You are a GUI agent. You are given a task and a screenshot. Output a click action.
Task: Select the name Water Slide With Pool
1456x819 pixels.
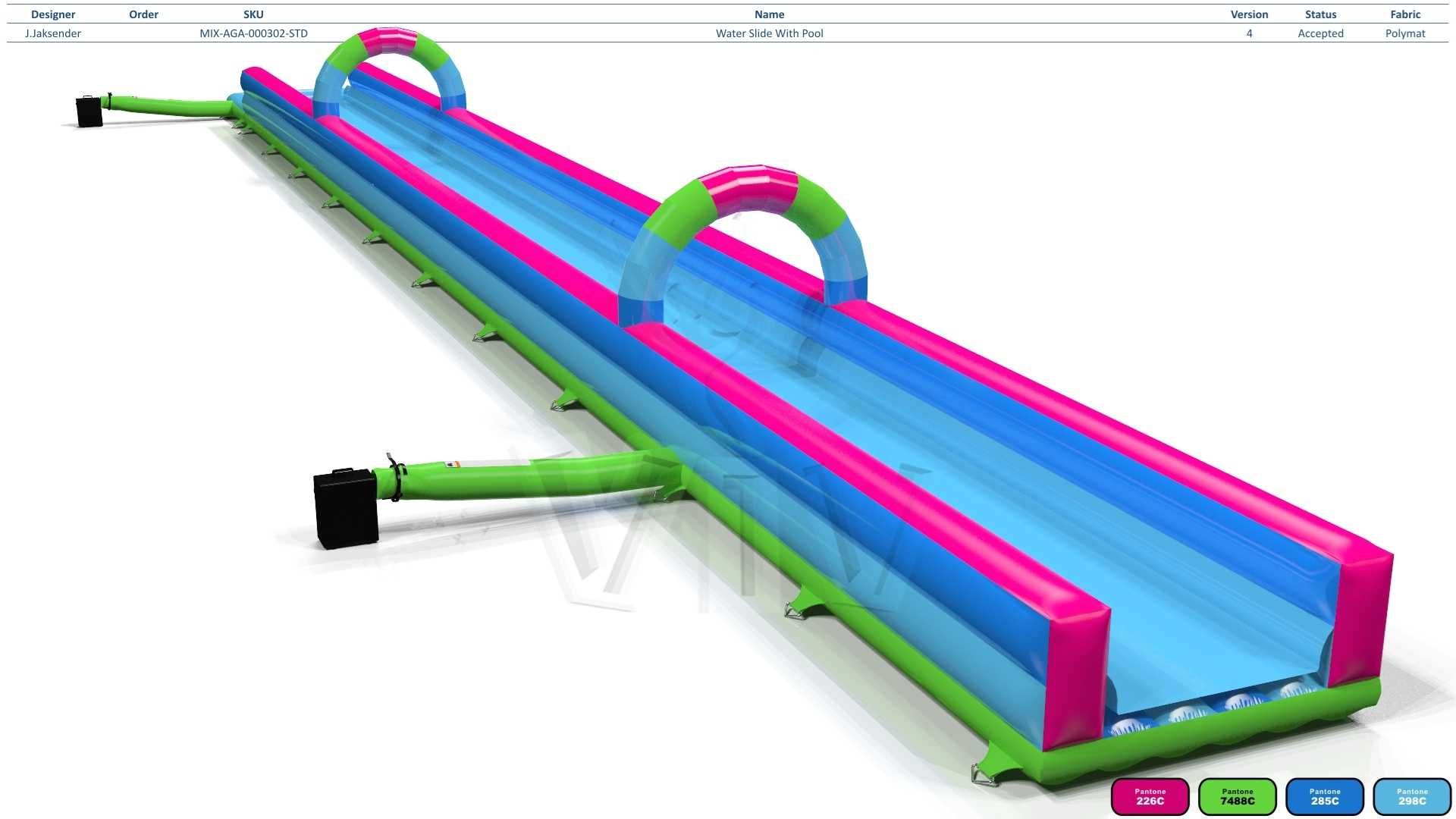(x=769, y=33)
